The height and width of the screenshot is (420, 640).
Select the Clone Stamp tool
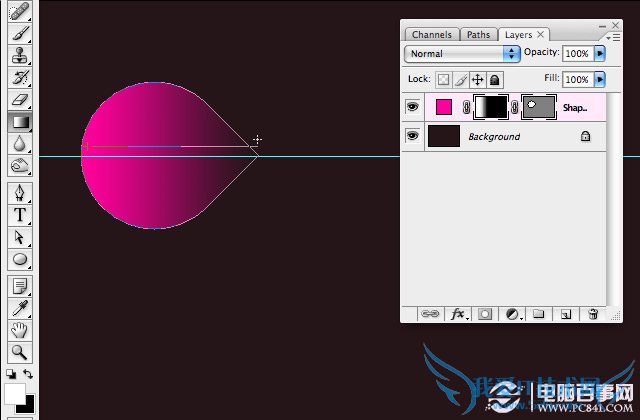click(x=20, y=56)
